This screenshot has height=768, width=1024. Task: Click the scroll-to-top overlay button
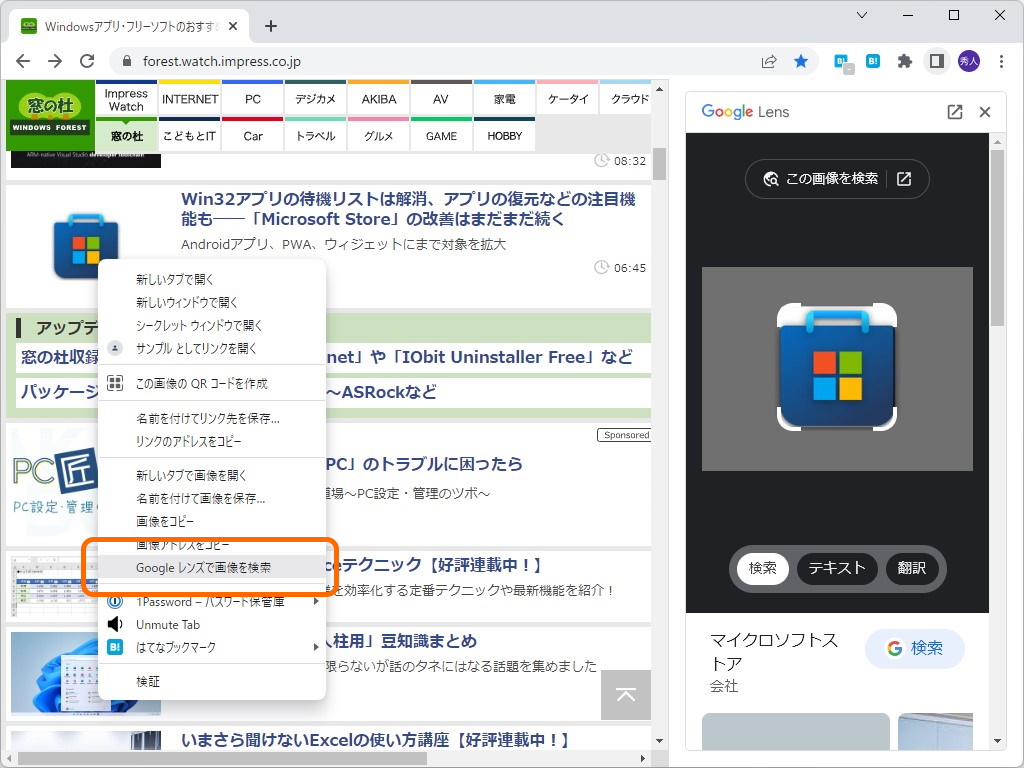tap(625, 695)
